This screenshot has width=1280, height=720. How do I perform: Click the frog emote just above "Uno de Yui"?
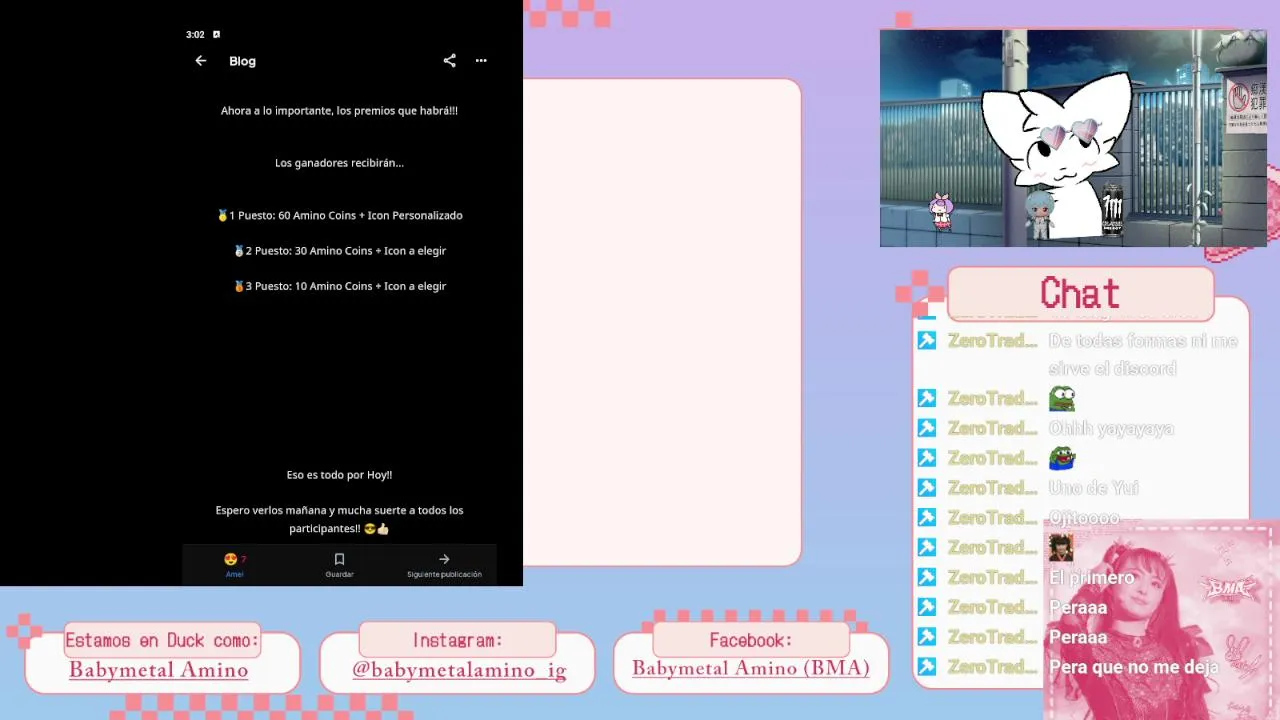[1061, 458]
